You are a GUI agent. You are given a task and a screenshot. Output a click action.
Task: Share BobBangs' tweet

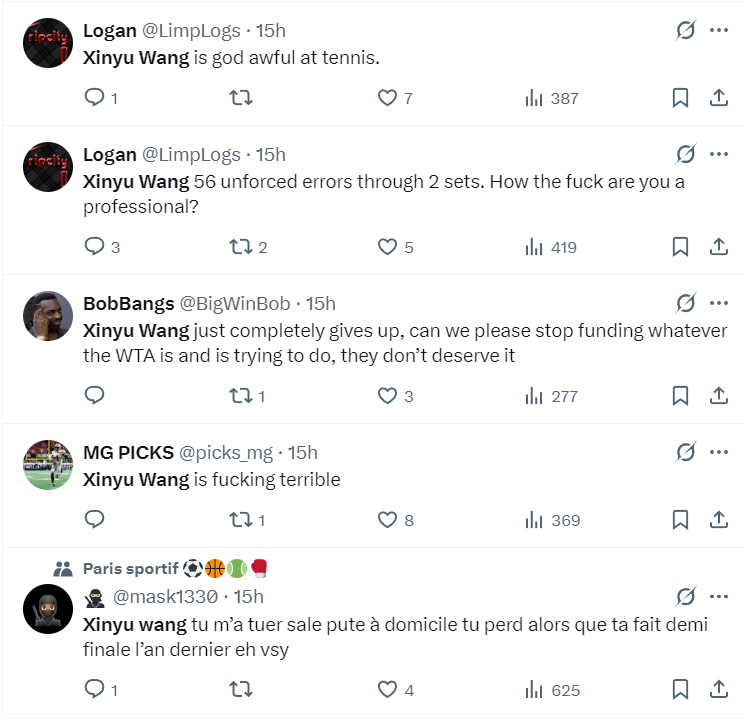[x=718, y=396]
